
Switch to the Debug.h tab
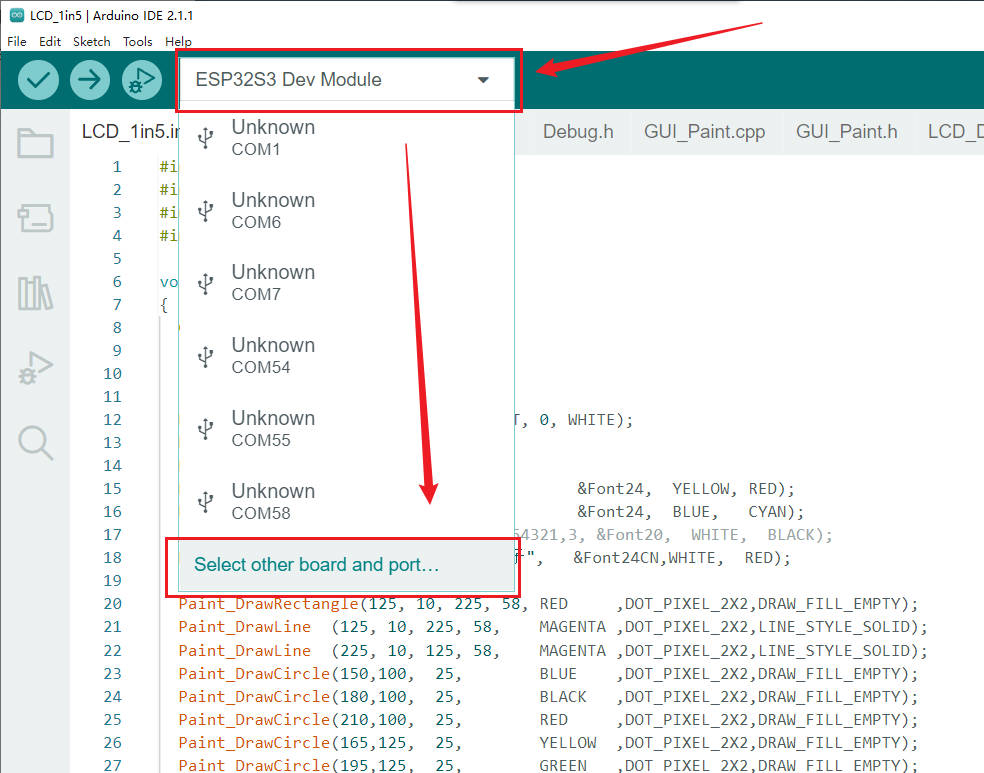point(578,132)
